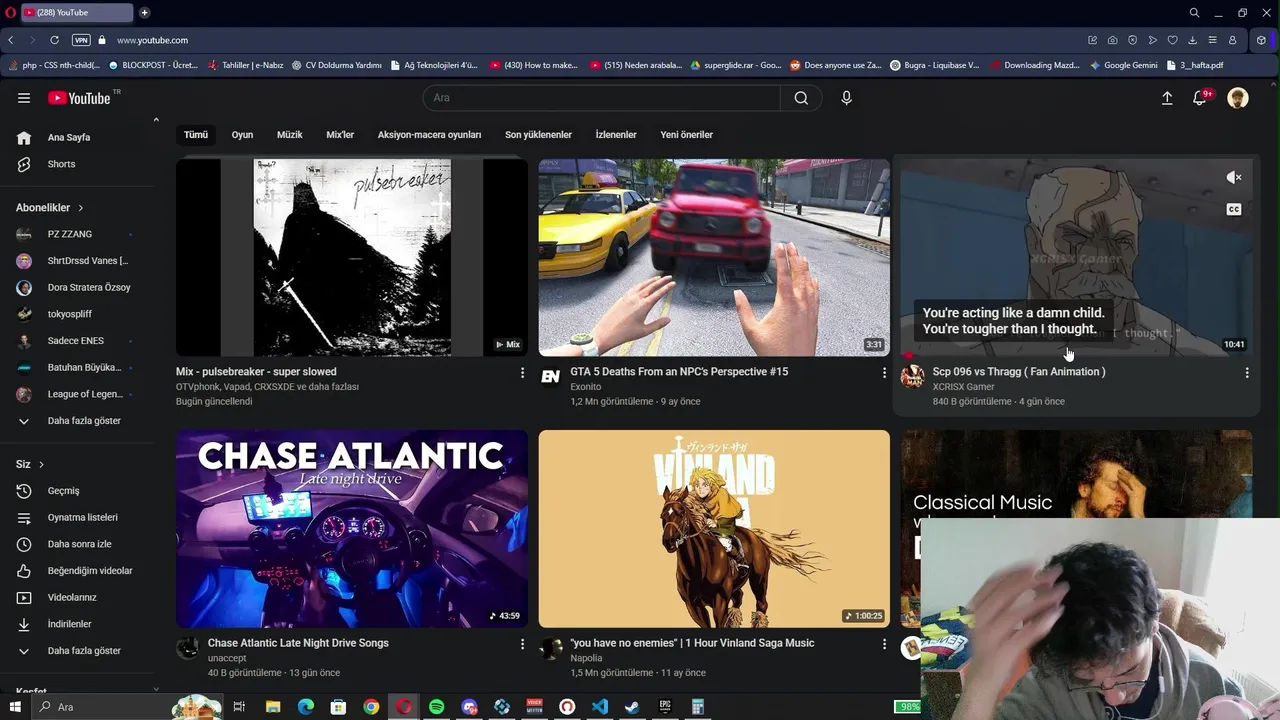Toggle captions CC on the preview video

tap(1234, 209)
